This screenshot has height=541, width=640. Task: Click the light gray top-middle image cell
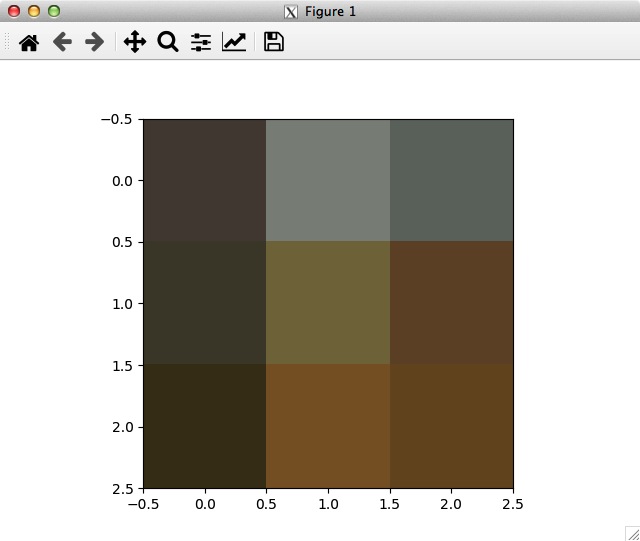pos(328,180)
